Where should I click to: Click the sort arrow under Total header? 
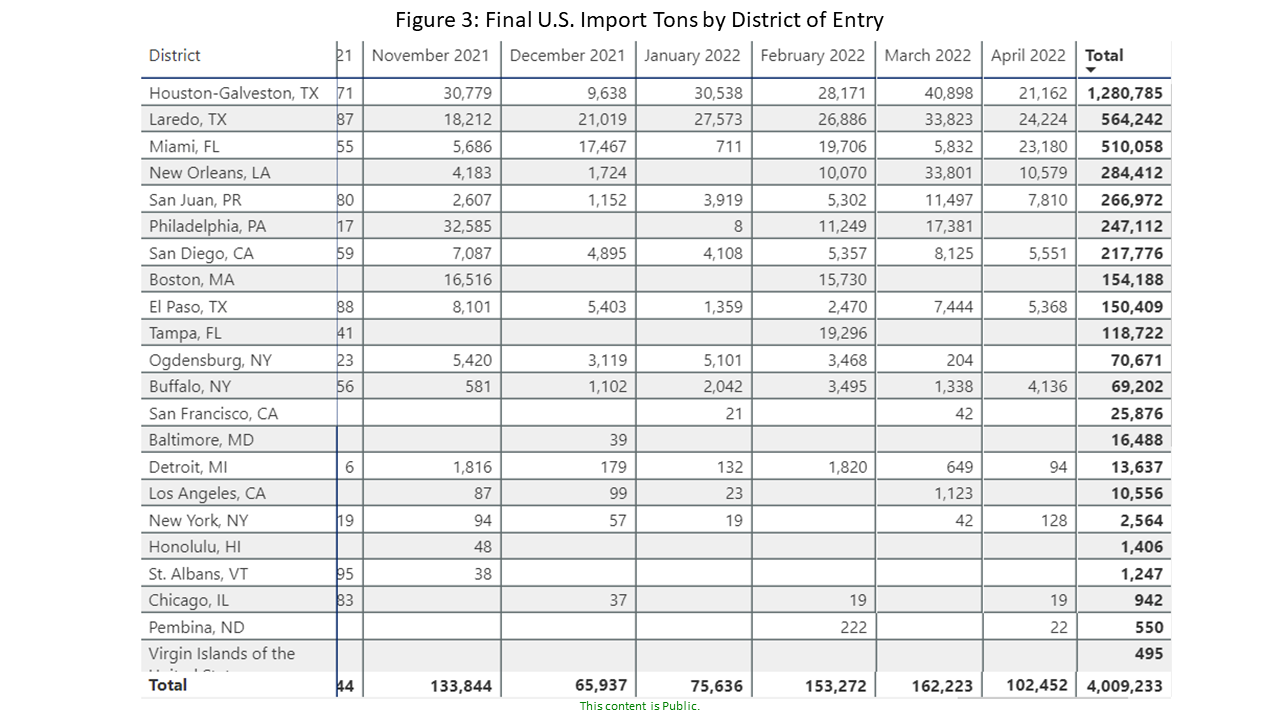(x=1091, y=70)
